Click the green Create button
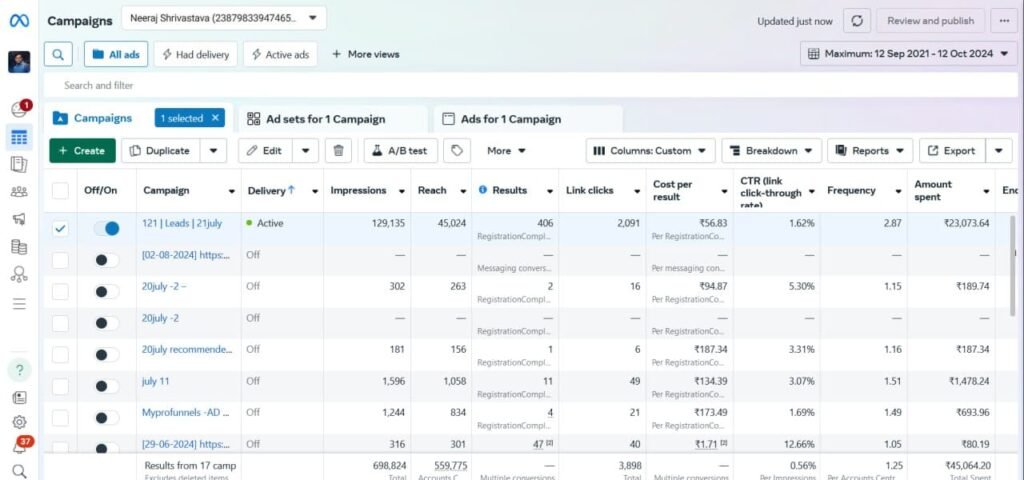The width and height of the screenshot is (1024, 480). click(x=82, y=151)
